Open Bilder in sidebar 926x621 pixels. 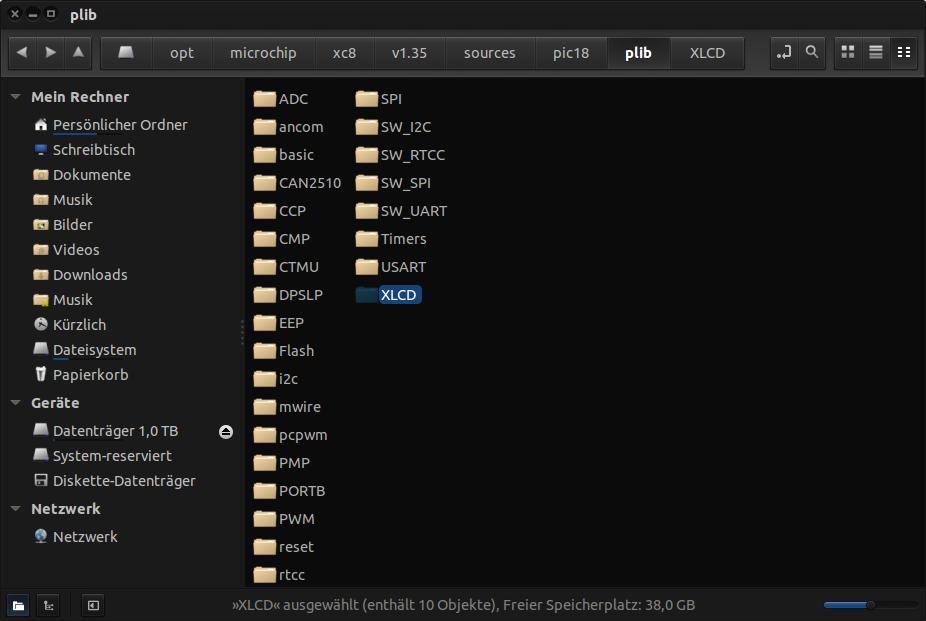pos(73,225)
